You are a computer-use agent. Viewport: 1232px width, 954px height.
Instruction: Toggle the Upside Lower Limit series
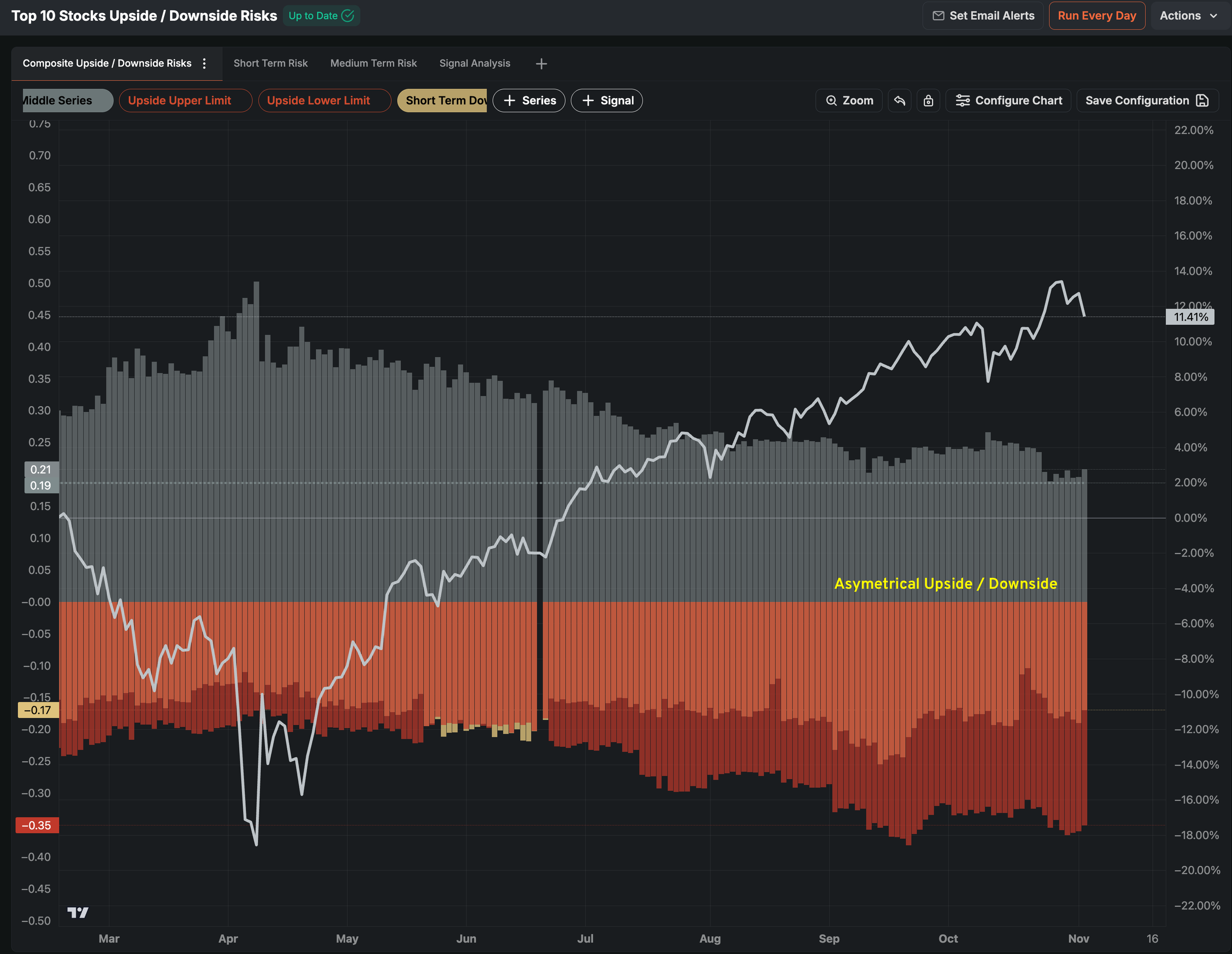tap(324, 101)
